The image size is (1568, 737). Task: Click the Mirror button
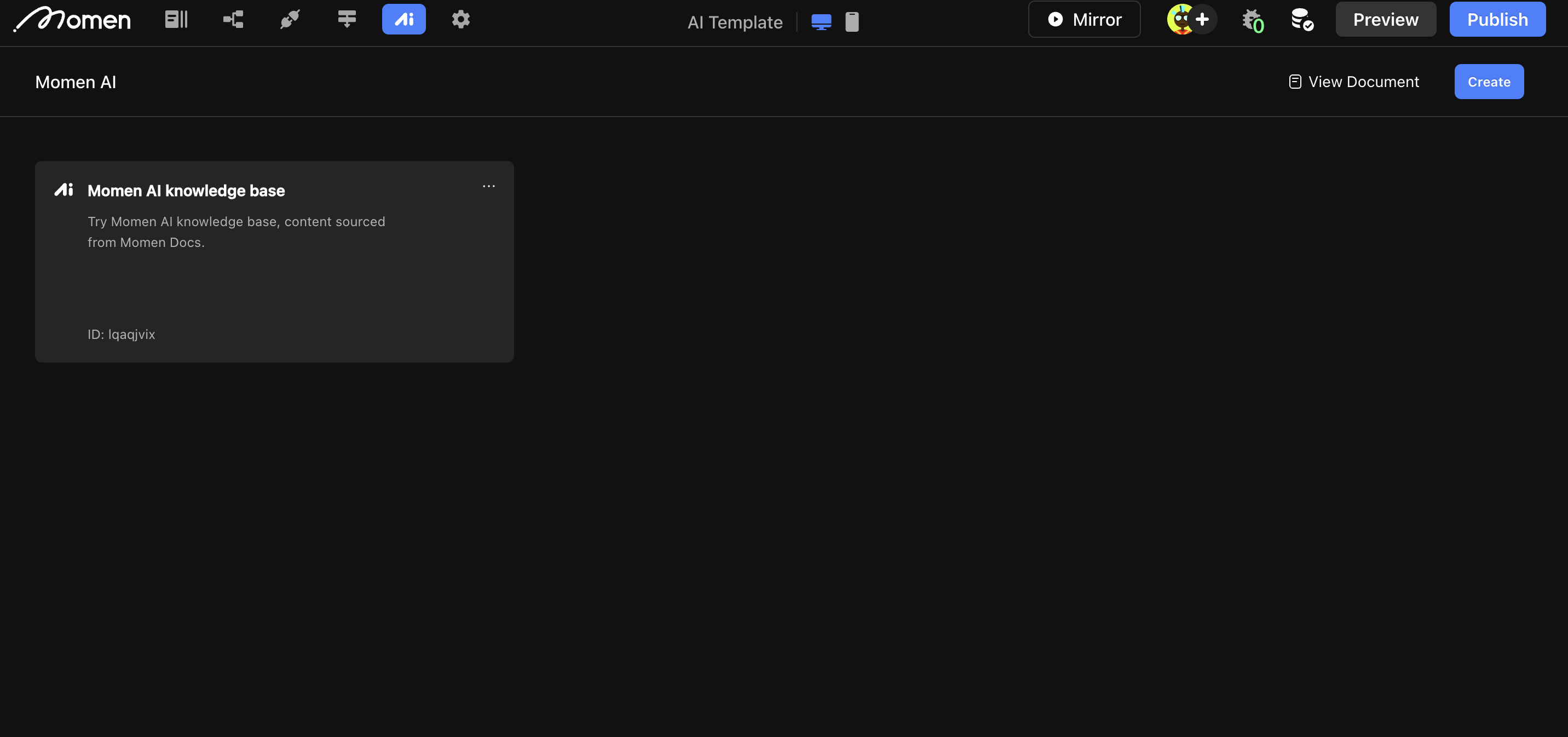(1084, 20)
